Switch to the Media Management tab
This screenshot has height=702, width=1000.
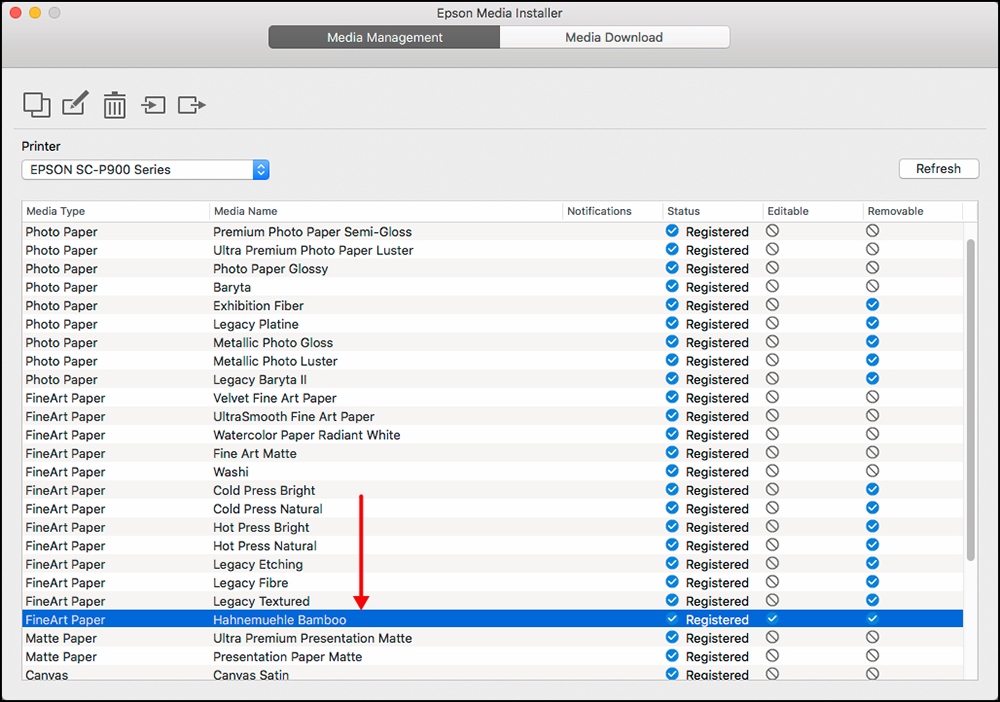tap(385, 38)
